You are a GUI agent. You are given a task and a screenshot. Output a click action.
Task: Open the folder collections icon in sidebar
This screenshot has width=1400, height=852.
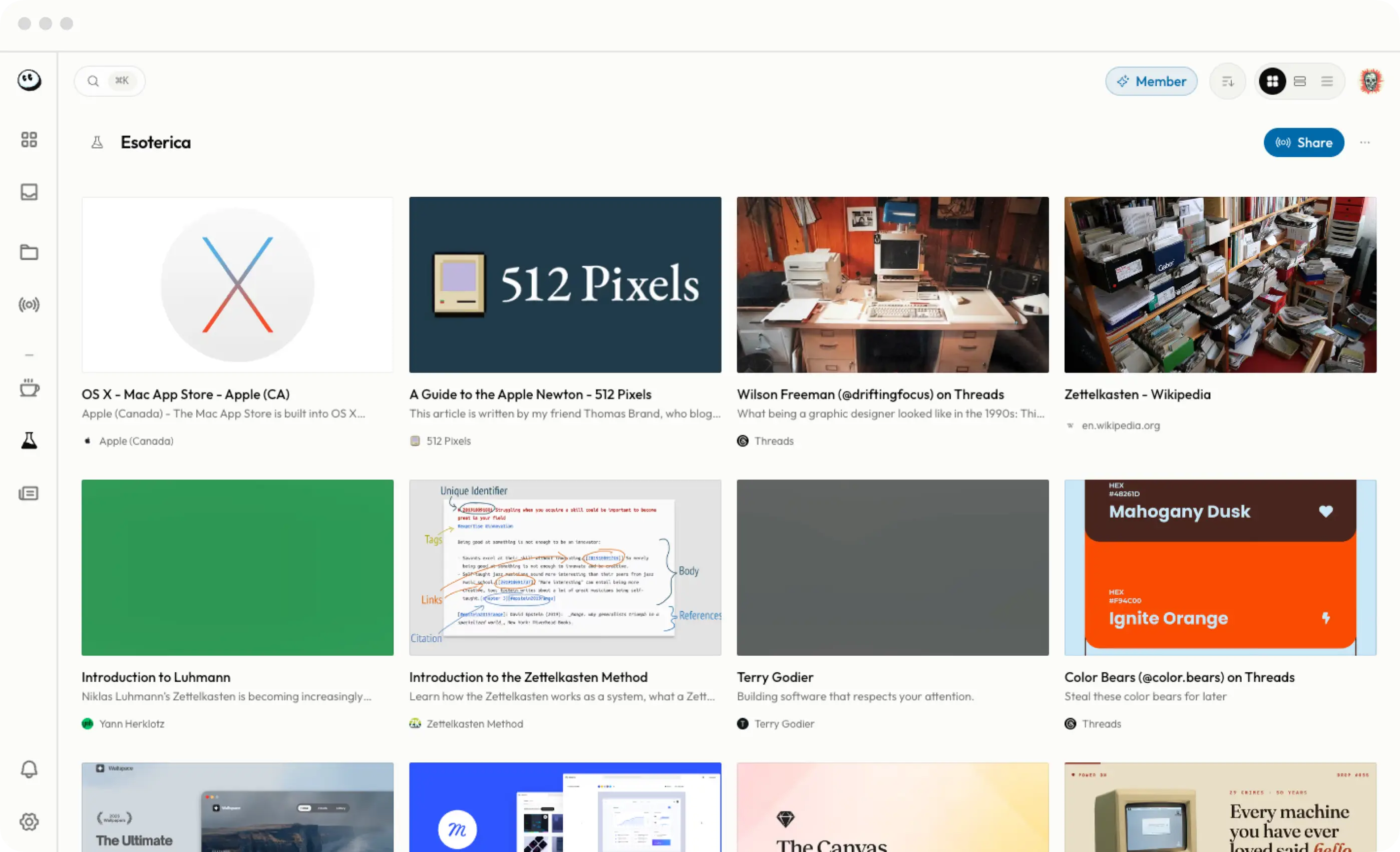click(29, 252)
